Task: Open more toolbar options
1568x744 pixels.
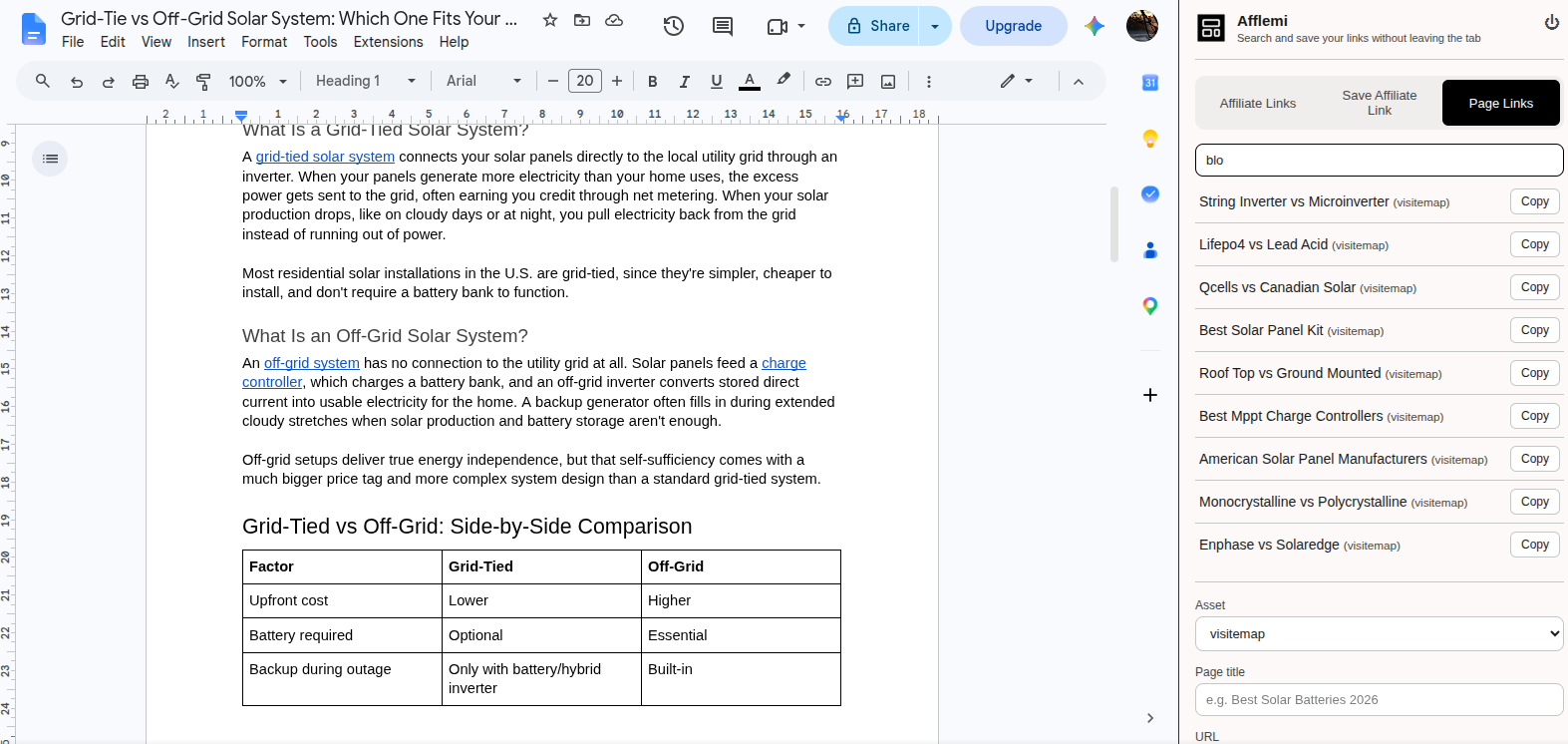Action: 929,82
